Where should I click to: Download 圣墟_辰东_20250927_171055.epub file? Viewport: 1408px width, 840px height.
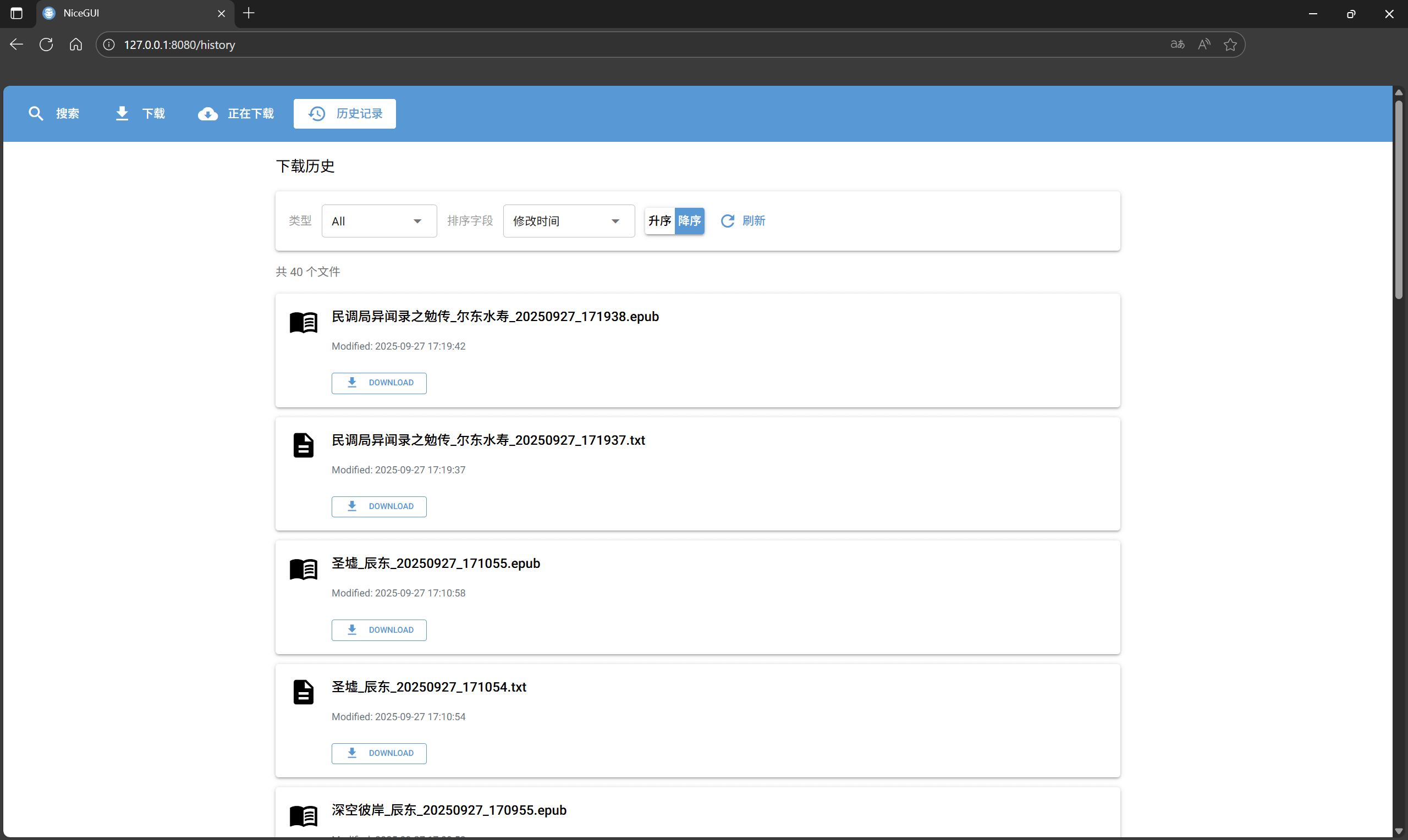coord(379,630)
